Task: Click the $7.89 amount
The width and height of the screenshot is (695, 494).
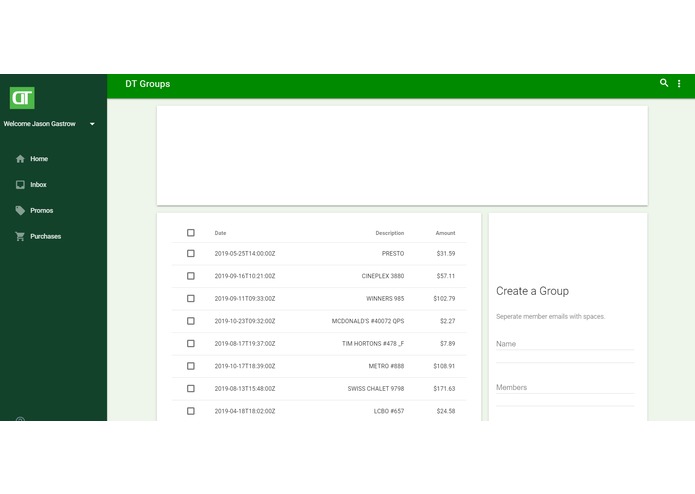Action: click(x=447, y=344)
